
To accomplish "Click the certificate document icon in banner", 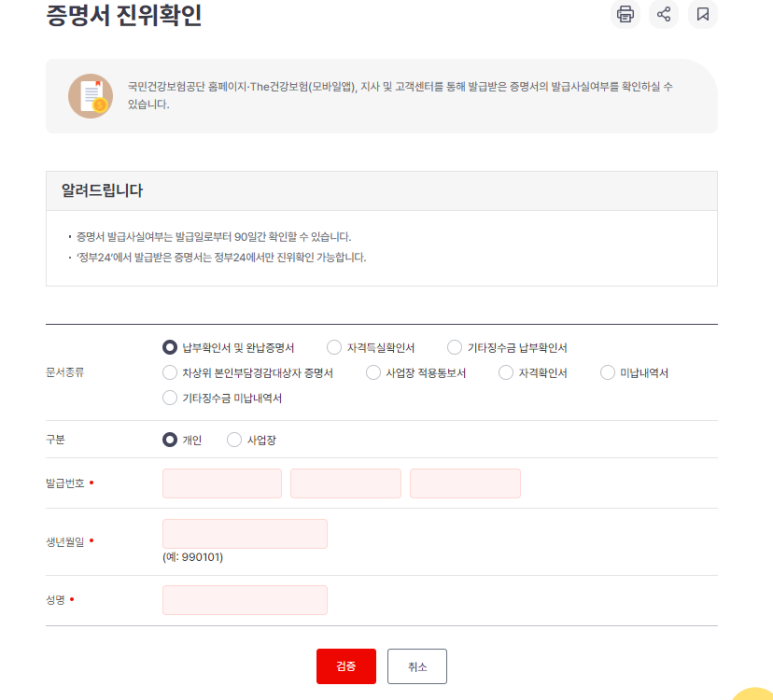I will click(91, 96).
